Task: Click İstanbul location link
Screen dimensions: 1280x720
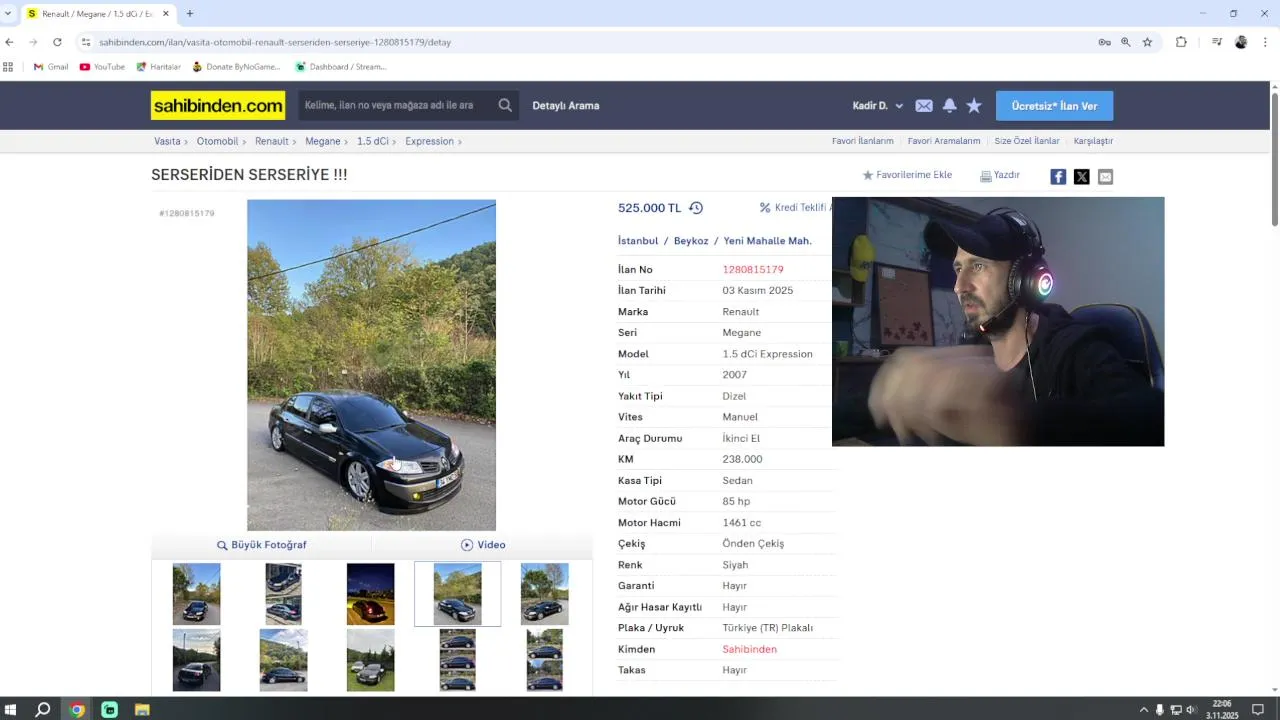Action: 638,241
